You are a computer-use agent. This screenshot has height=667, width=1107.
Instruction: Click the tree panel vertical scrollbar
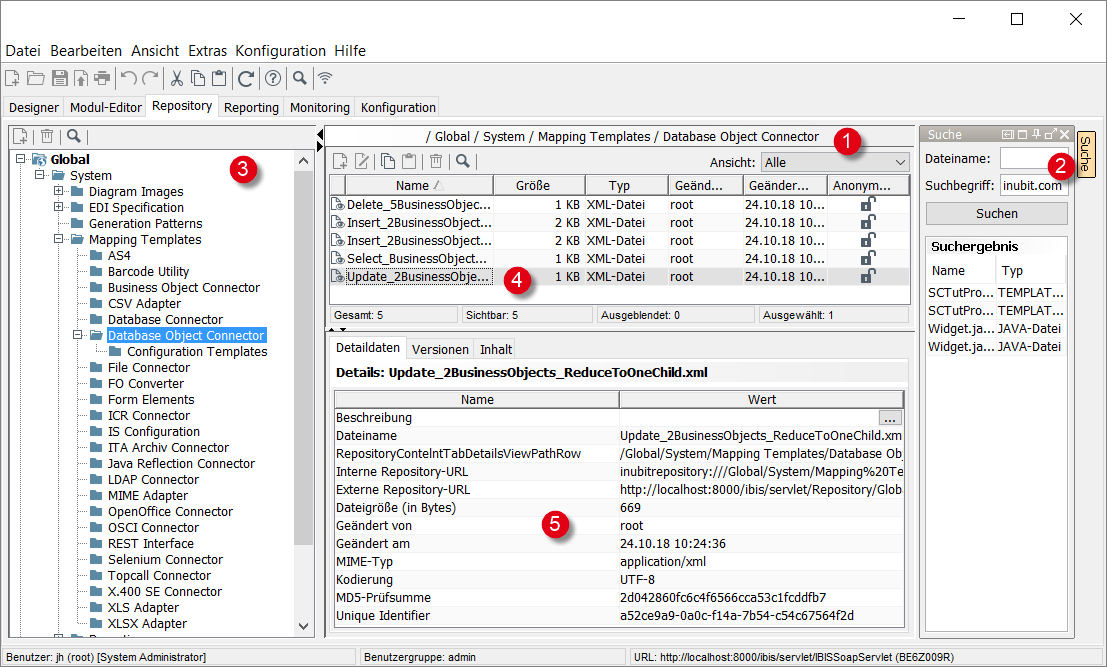click(304, 360)
